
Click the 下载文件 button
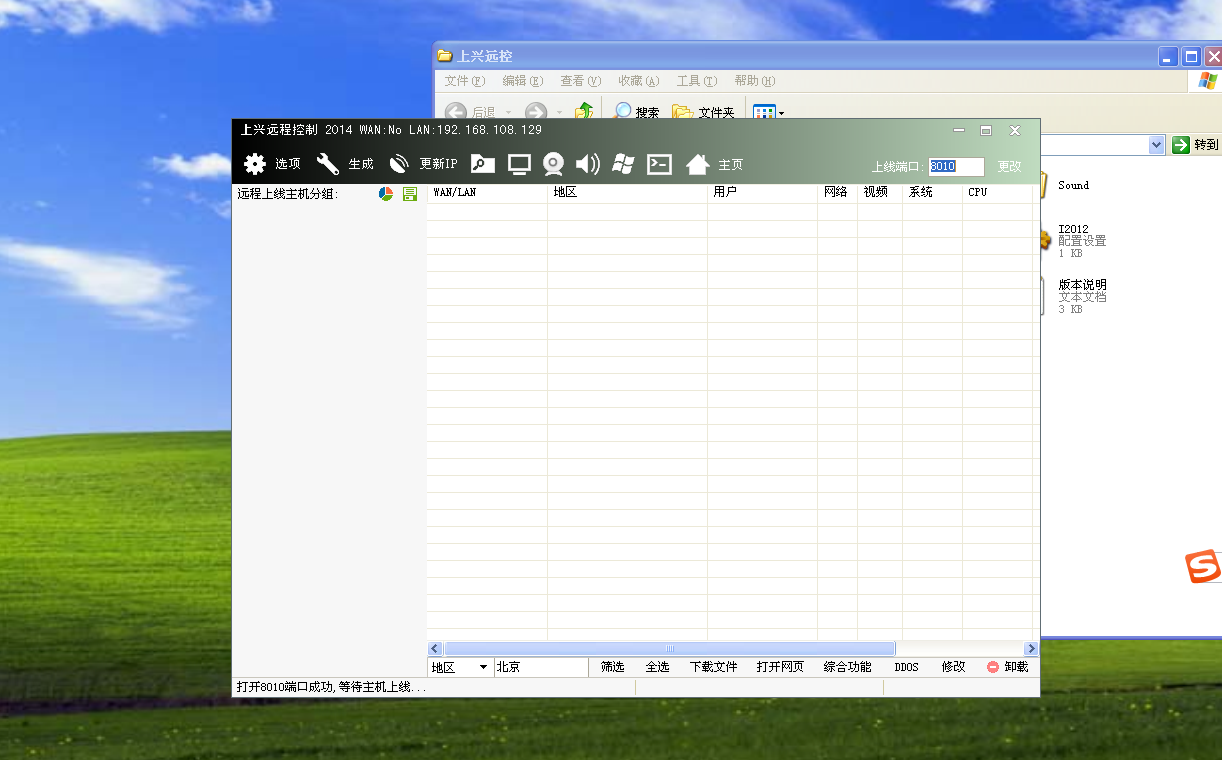(x=713, y=667)
